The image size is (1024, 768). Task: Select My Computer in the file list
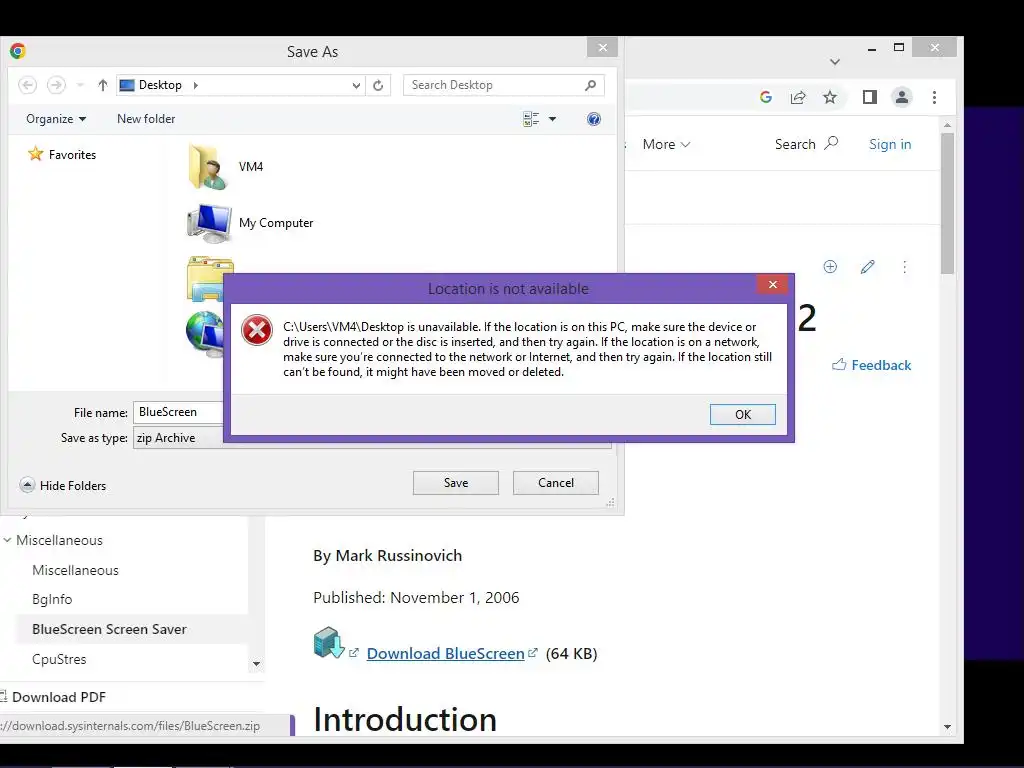[251, 223]
